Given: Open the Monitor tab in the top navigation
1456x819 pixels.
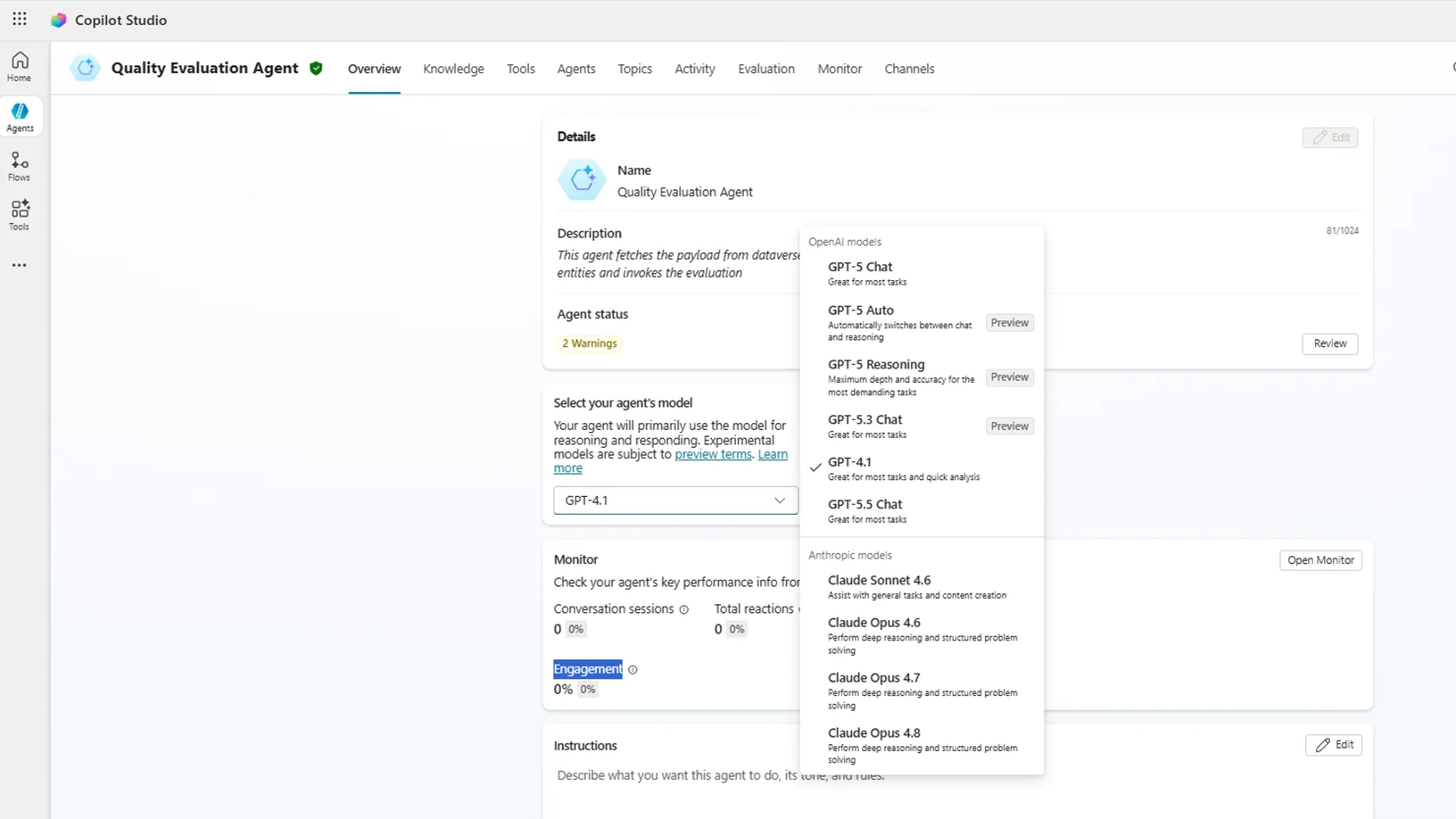Looking at the screenshot, I should coord(840,69).
